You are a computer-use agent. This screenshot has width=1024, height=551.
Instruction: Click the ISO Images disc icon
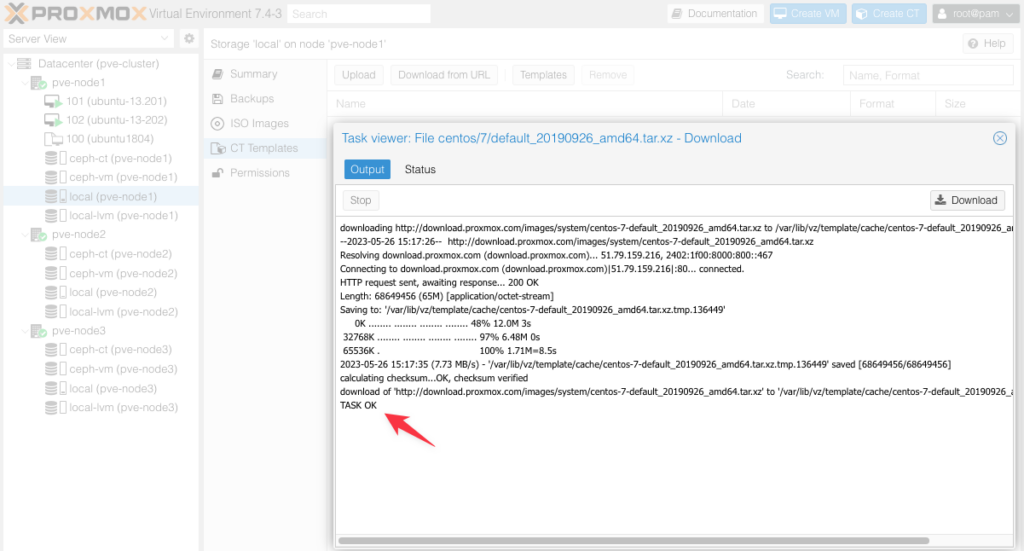pyautogui.click(x=217, y=123)
